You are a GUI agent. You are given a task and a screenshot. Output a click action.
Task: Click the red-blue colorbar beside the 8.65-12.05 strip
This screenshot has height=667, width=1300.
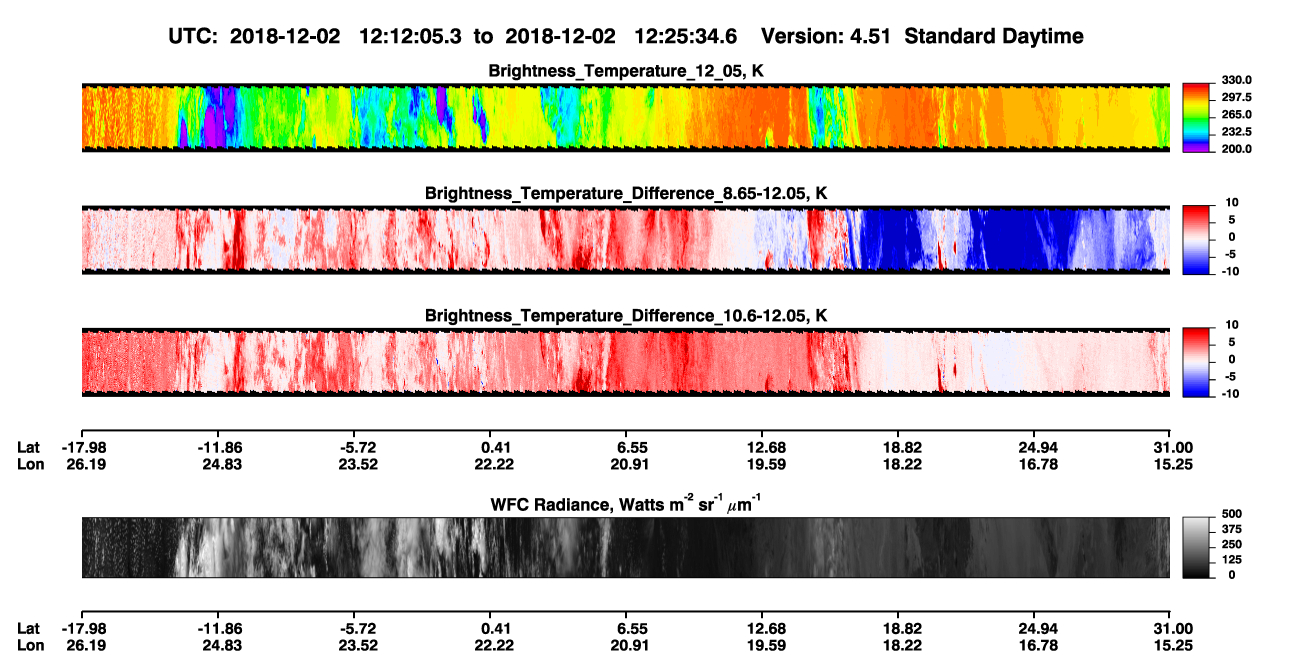(x=1196, y=240)
